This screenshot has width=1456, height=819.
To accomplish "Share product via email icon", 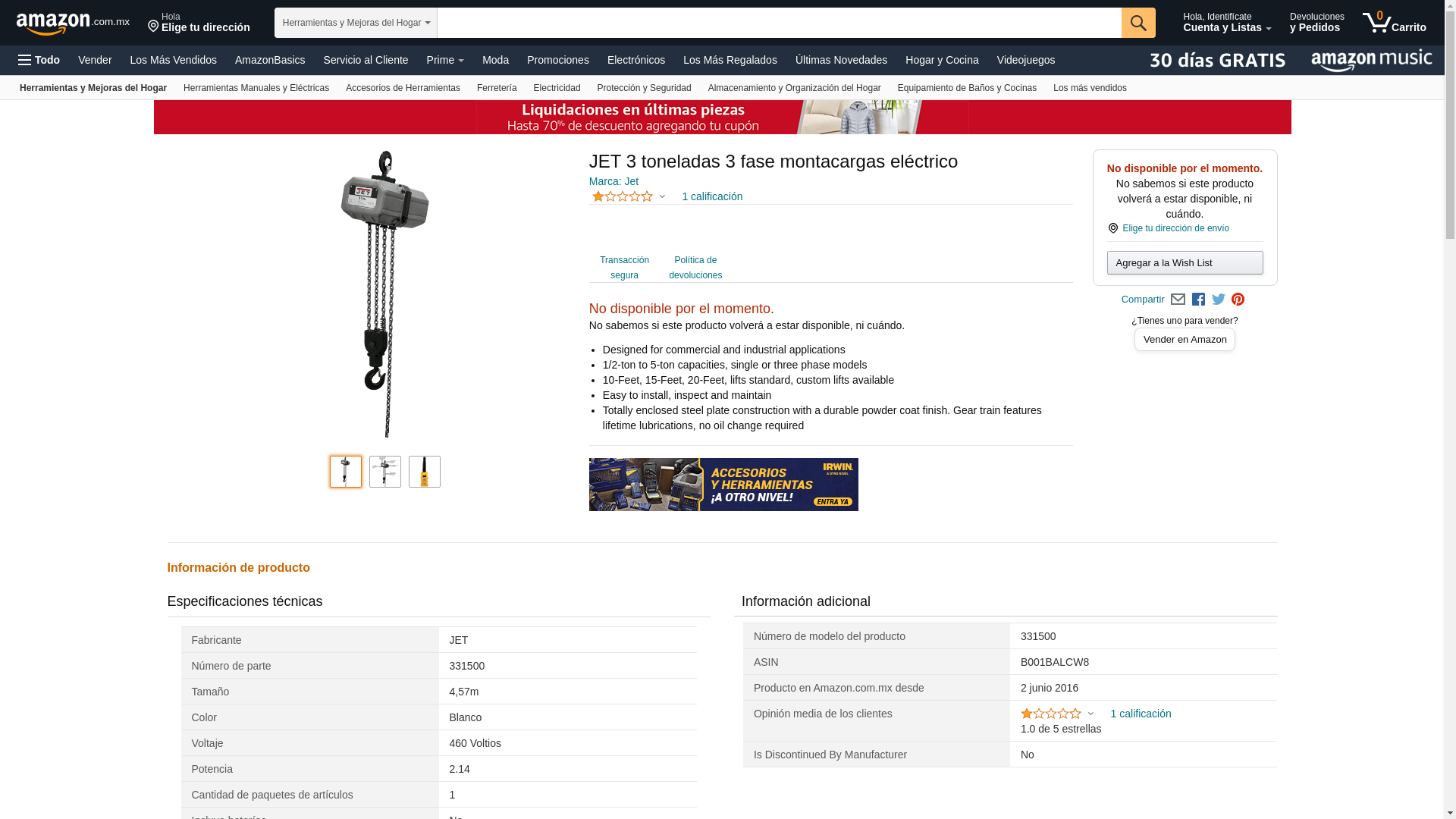I will pos(1178,300).
